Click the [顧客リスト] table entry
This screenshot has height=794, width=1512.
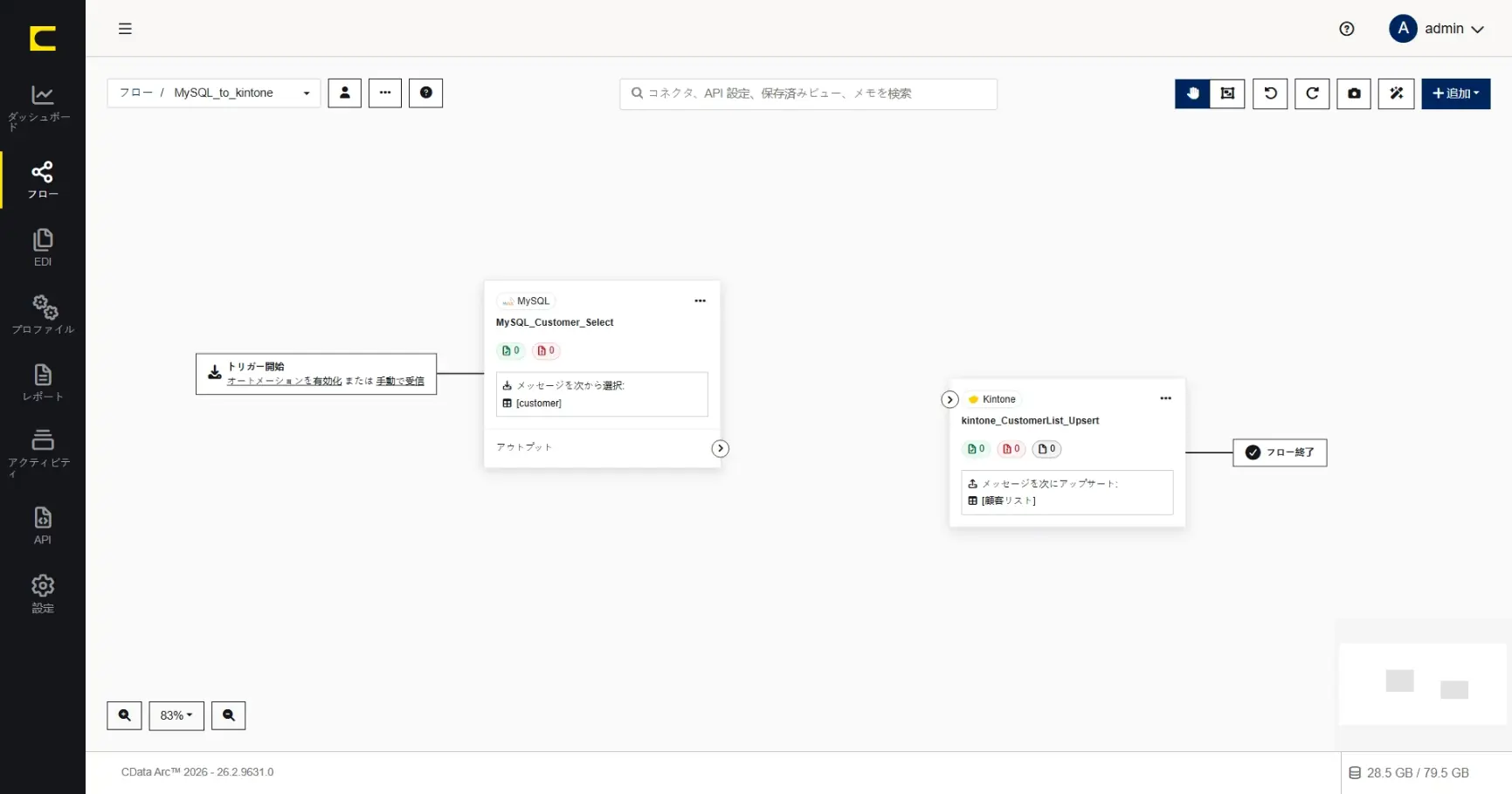[x=1002, y=501]
